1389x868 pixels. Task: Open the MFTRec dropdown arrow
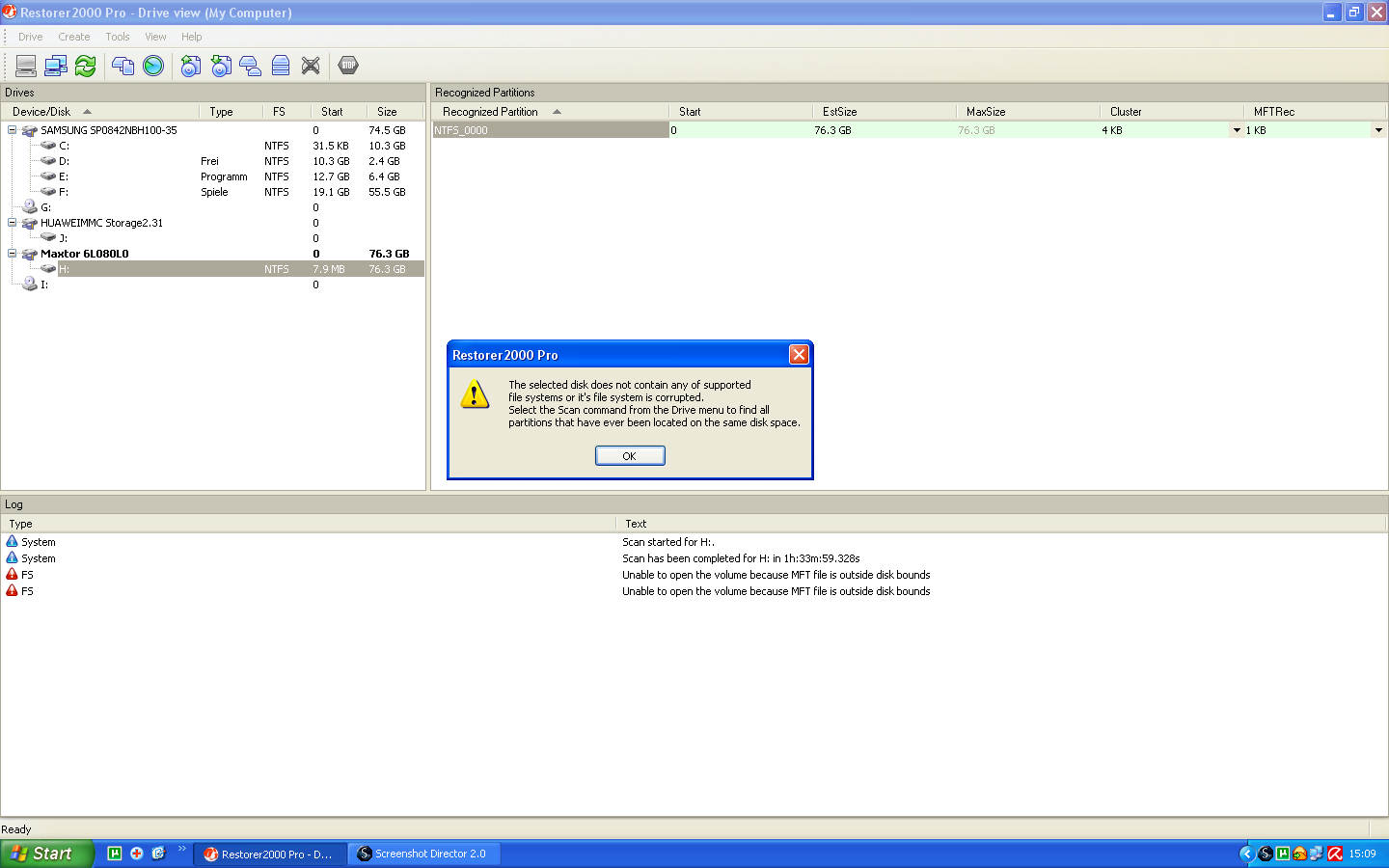[x=1378, y=130]
